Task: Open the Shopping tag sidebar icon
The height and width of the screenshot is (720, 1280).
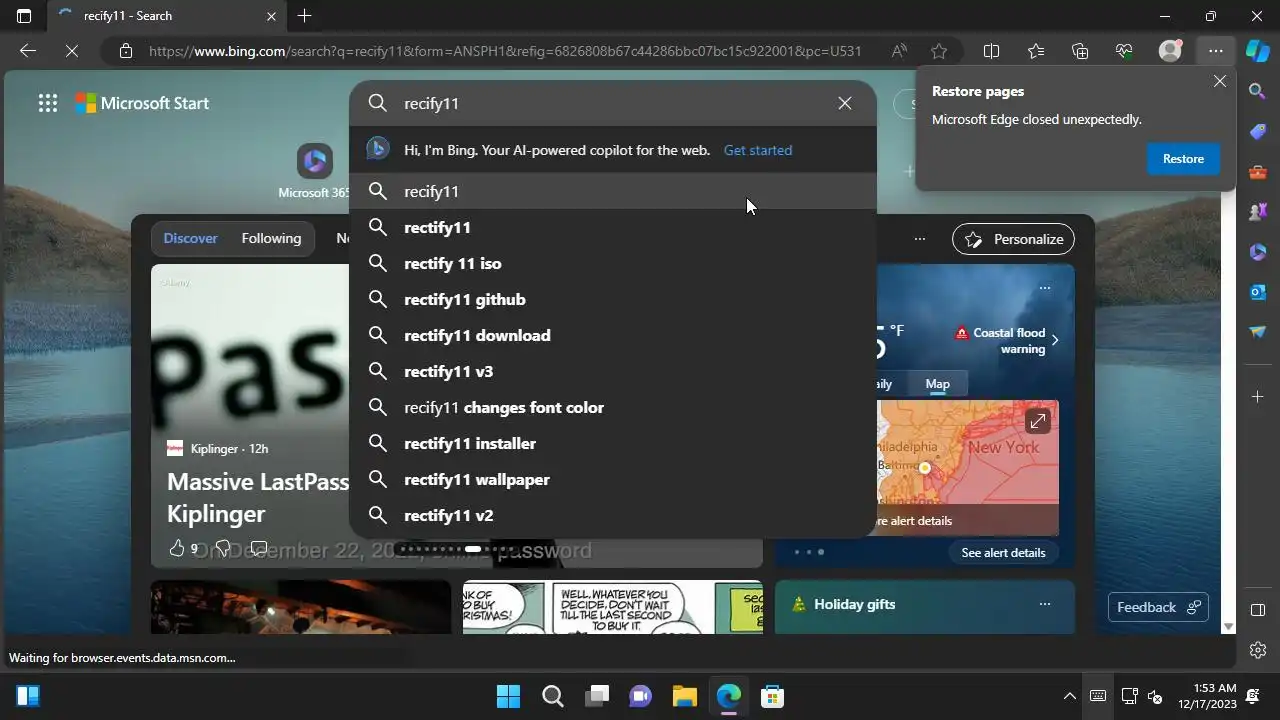Action: coord(1258,131)
